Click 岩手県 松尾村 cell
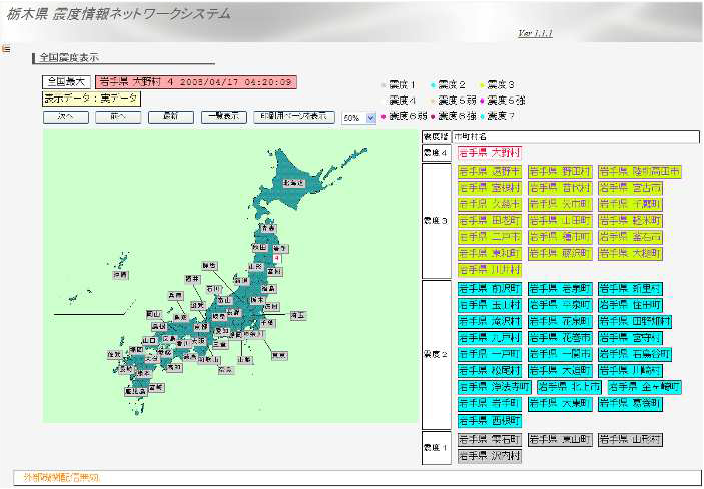This screenshot has height=489, width=704. [x=490, y=371]
